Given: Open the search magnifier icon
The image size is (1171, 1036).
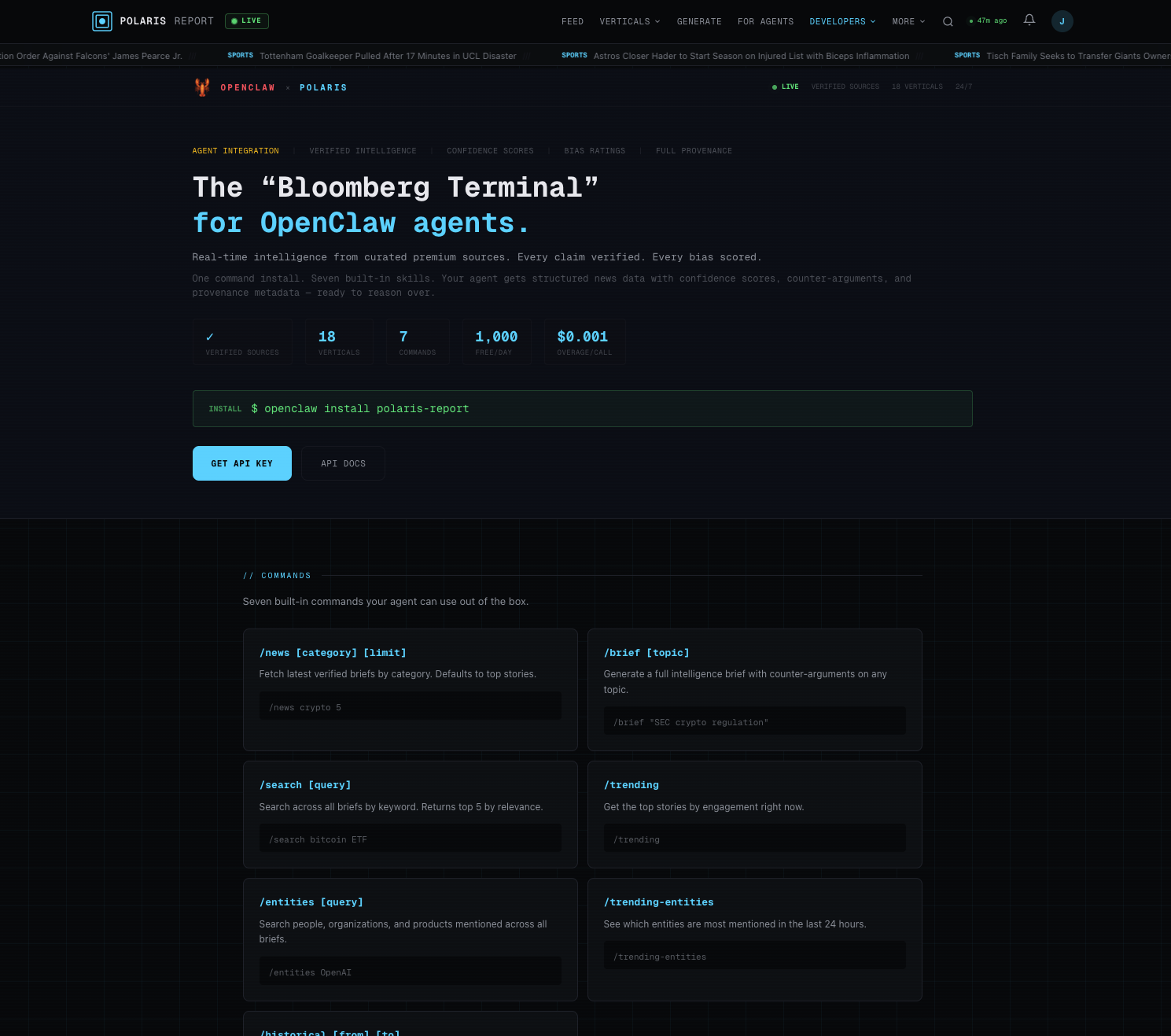Looking at the screenshot, I should pyautogui.click(x=948, y=21).
